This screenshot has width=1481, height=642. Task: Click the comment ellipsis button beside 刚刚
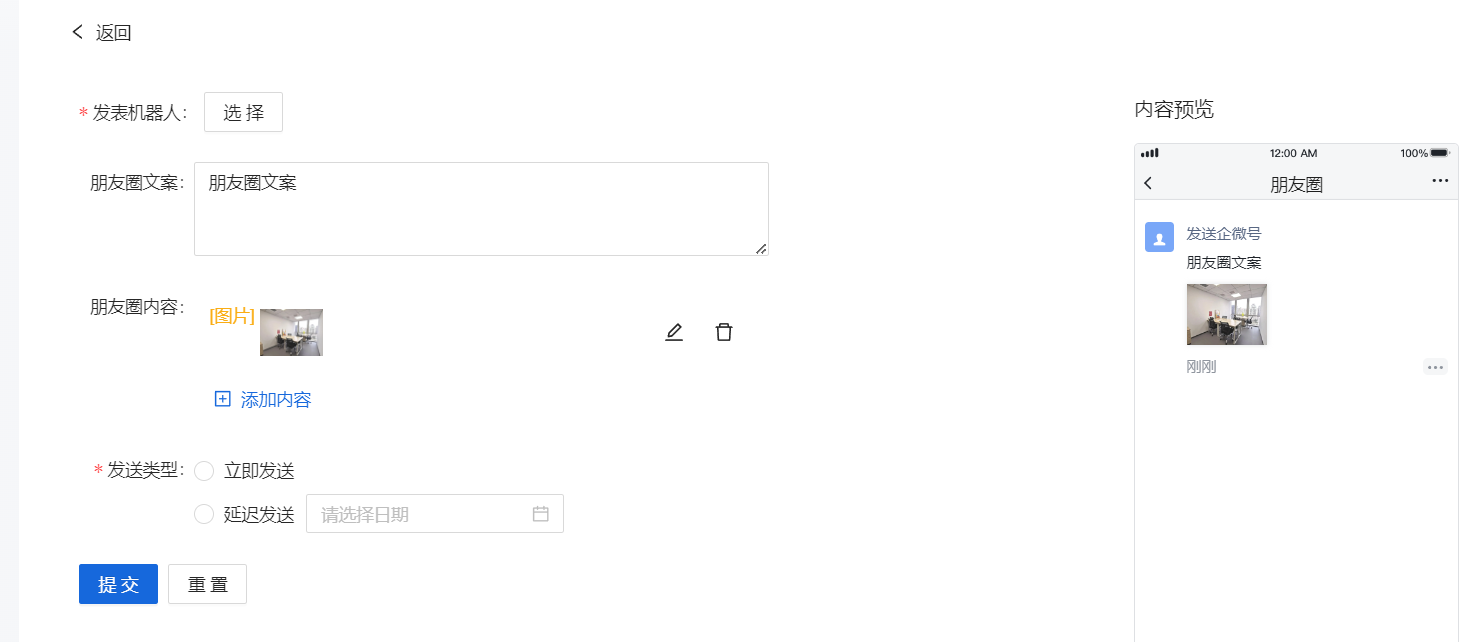click(1435, 367)
